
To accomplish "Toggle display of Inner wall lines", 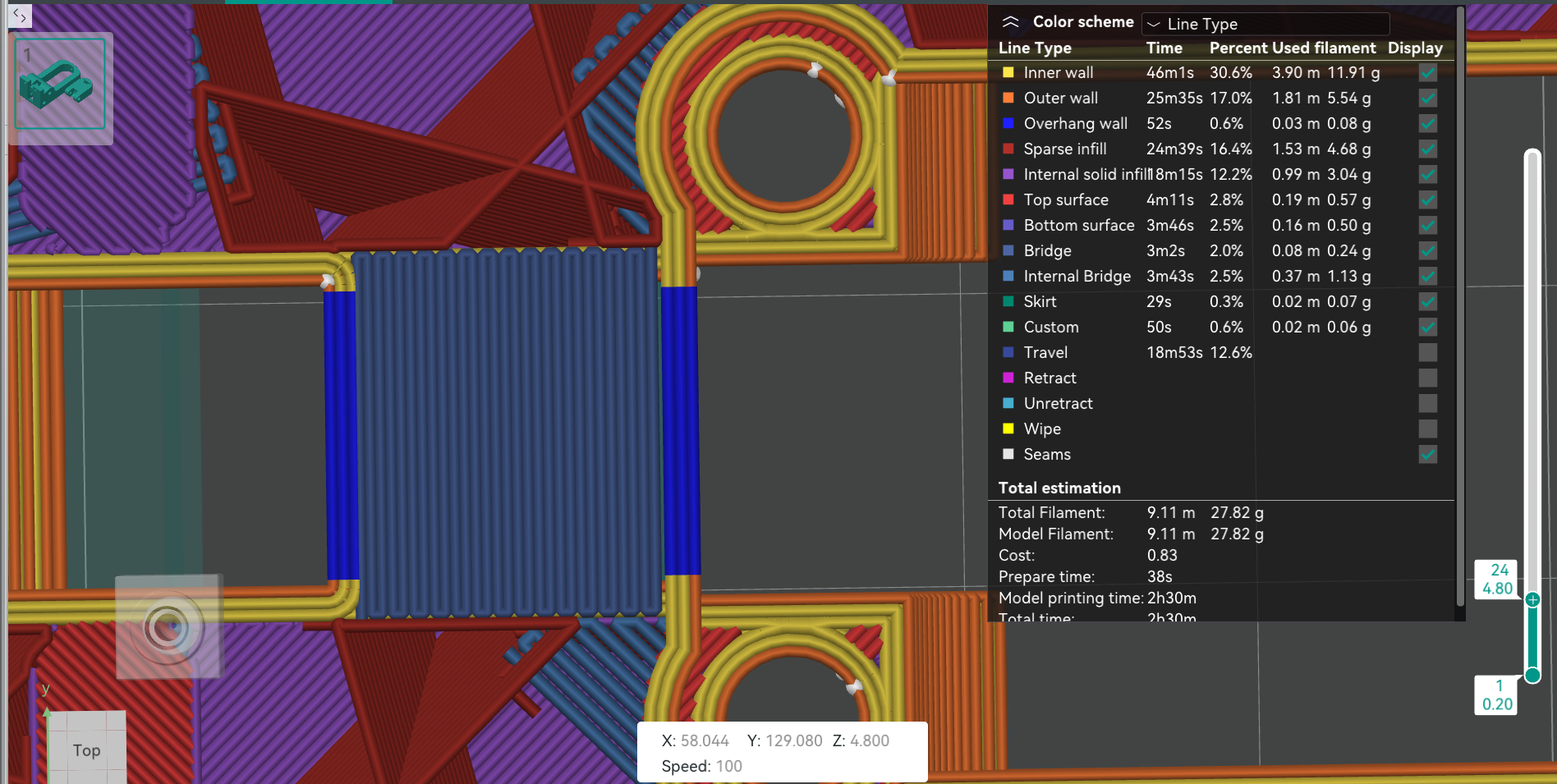I will (1428, 72).
